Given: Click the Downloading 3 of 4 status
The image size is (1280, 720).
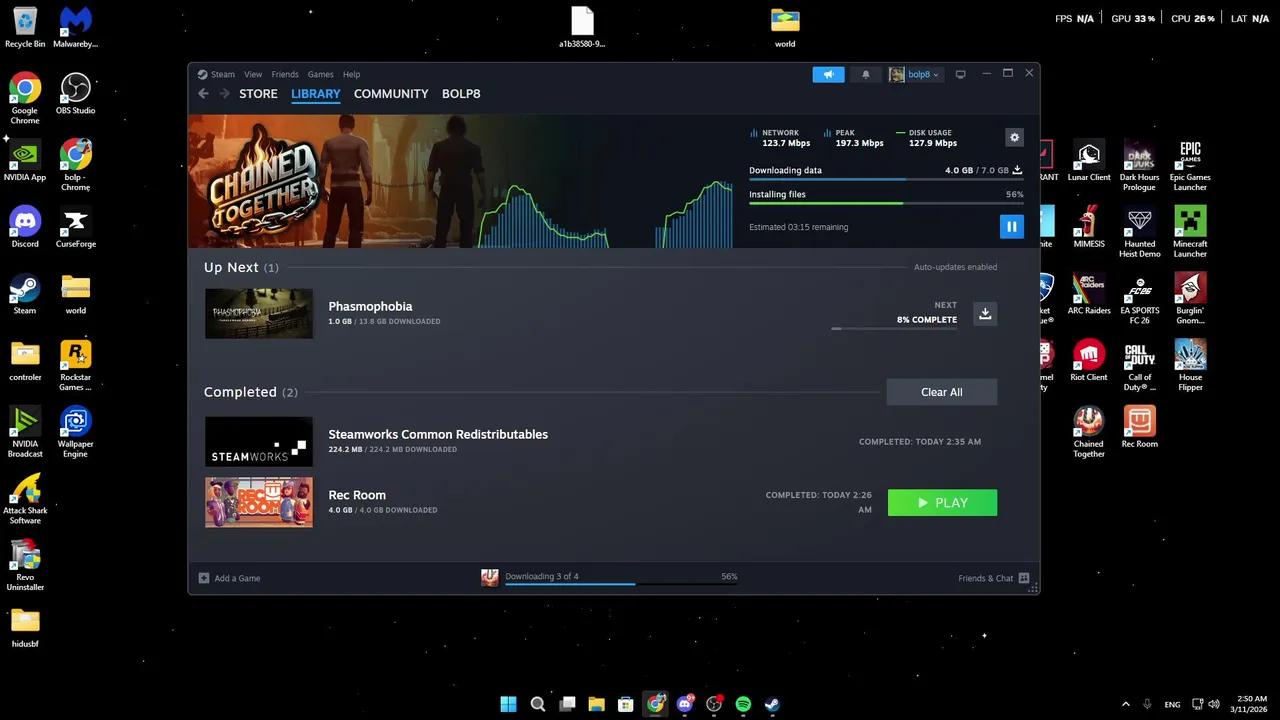Looking at the screenshot, I should [x=542, y=576].
